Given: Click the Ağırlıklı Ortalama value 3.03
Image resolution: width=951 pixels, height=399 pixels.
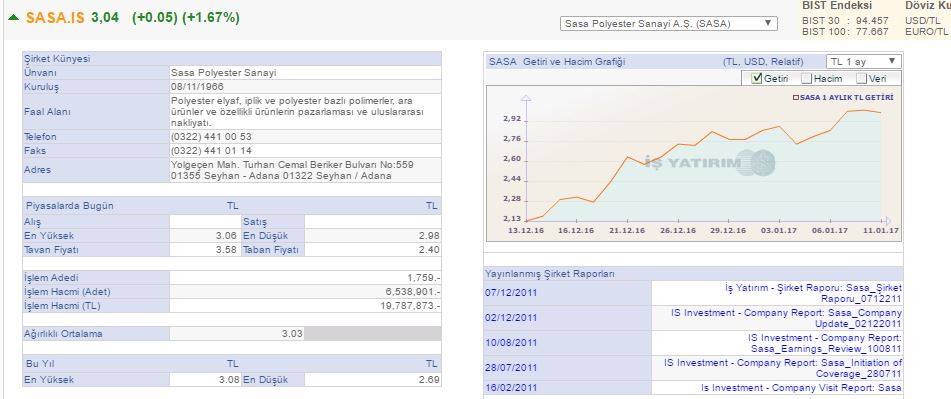Looking at the screenshot, I should 292,334.
